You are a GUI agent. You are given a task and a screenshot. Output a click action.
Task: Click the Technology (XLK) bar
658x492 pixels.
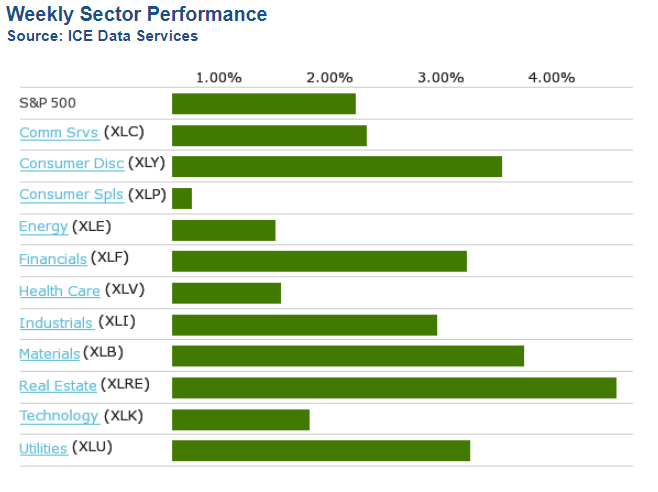(240, 419)
